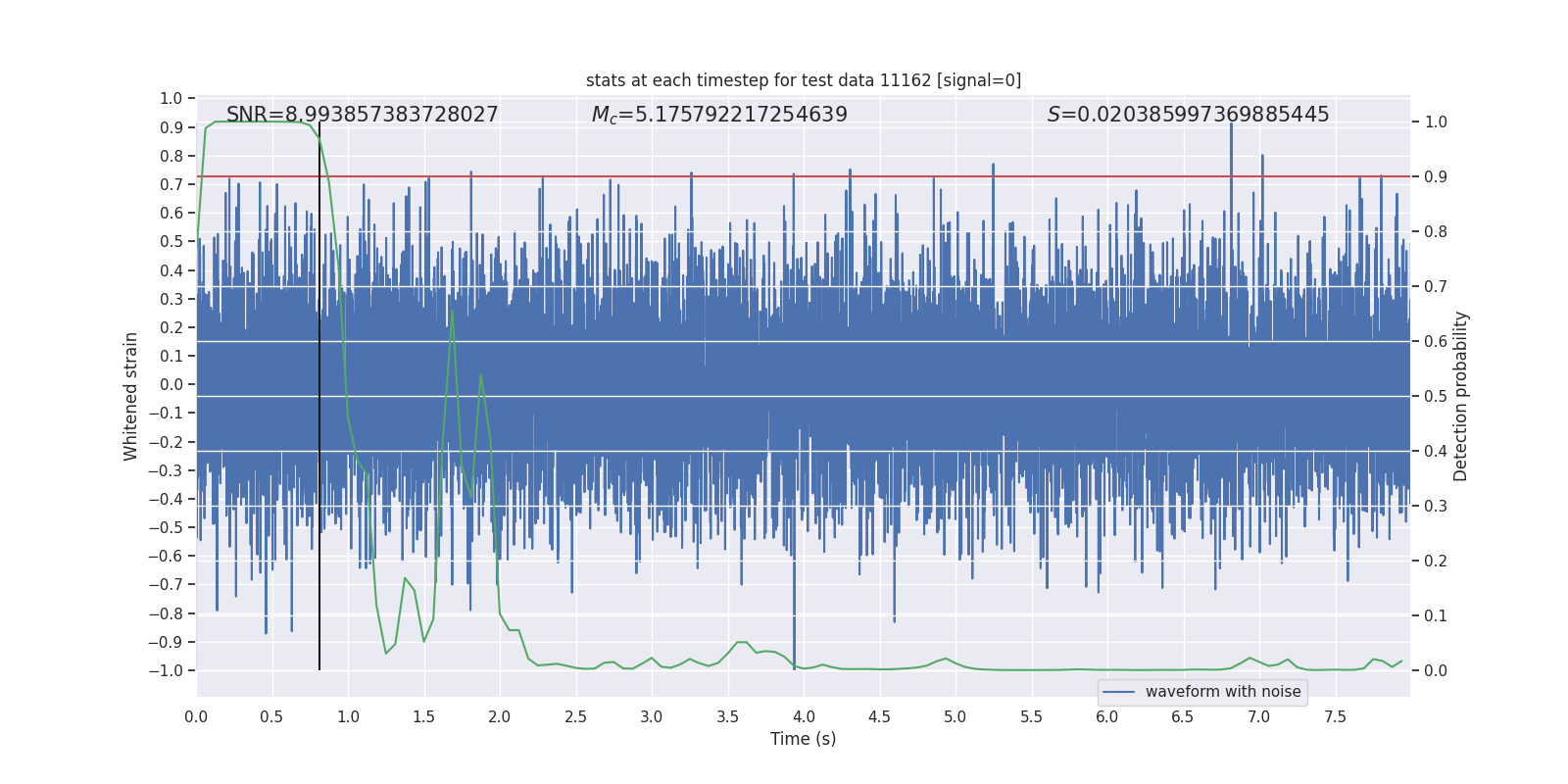
Task: Click the 'waveform with noise' legend text
Action: click(1223, 692)
